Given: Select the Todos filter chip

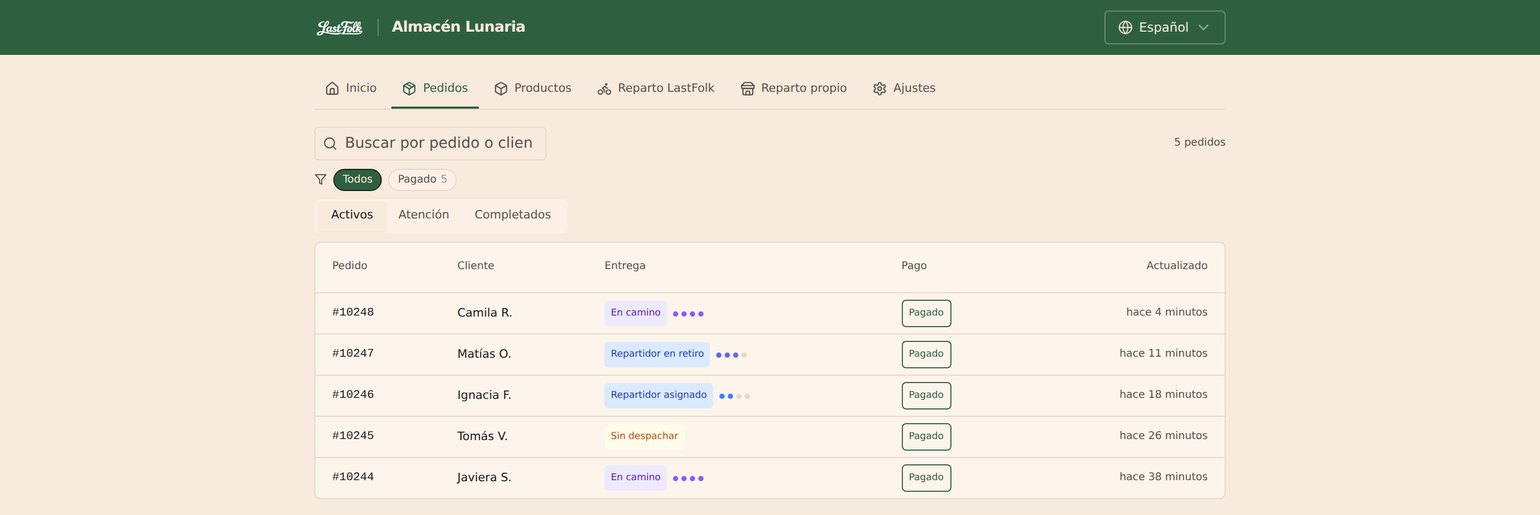Looking at the screenshot, I should tap(357, 180).
